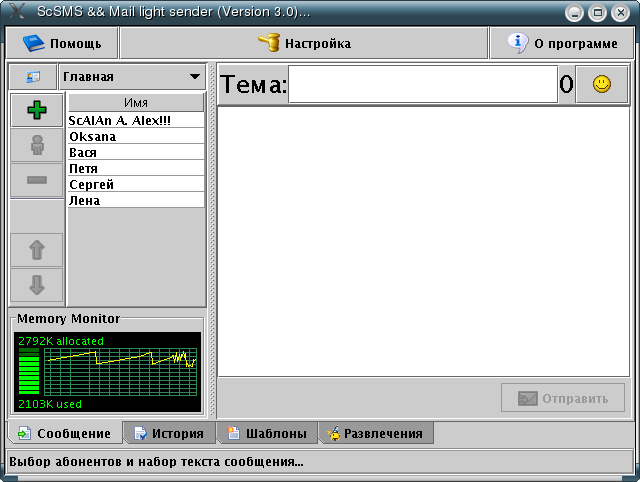Screen dimensions: 640x482
Task: Switch to the Шаблоны tab
Action: (x=267, y=433)
